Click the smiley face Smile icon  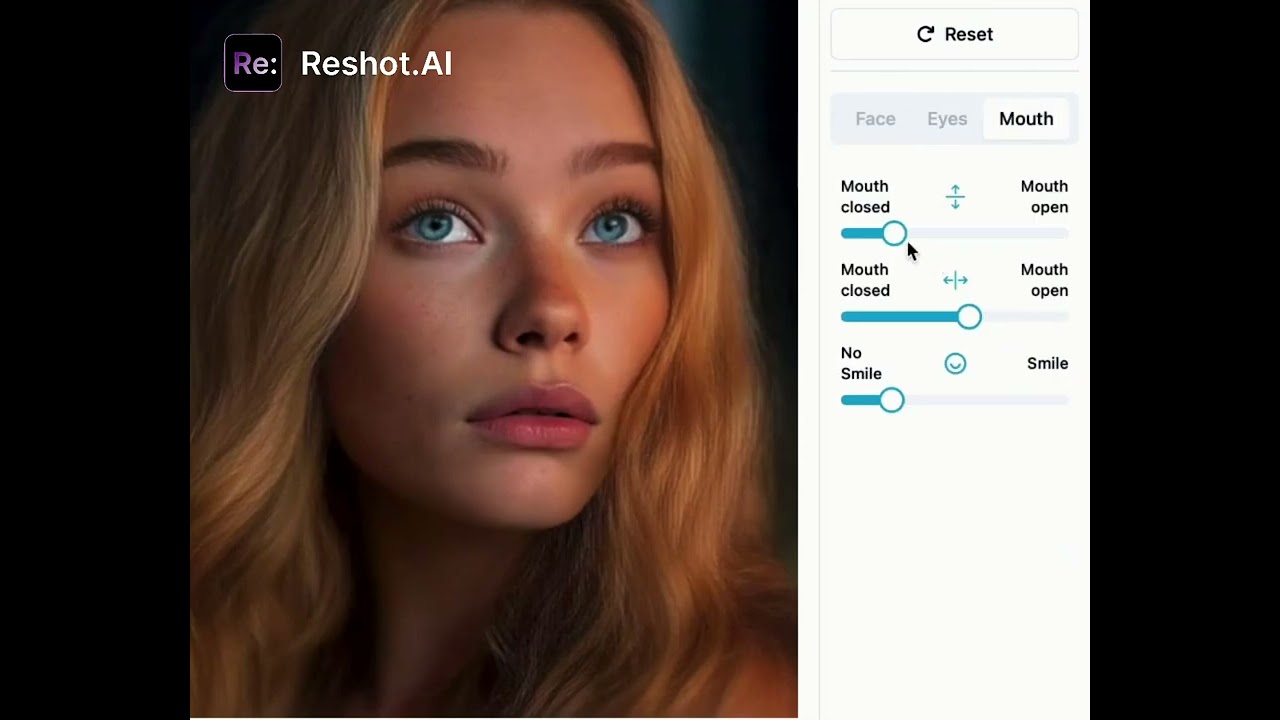(955, 363)
